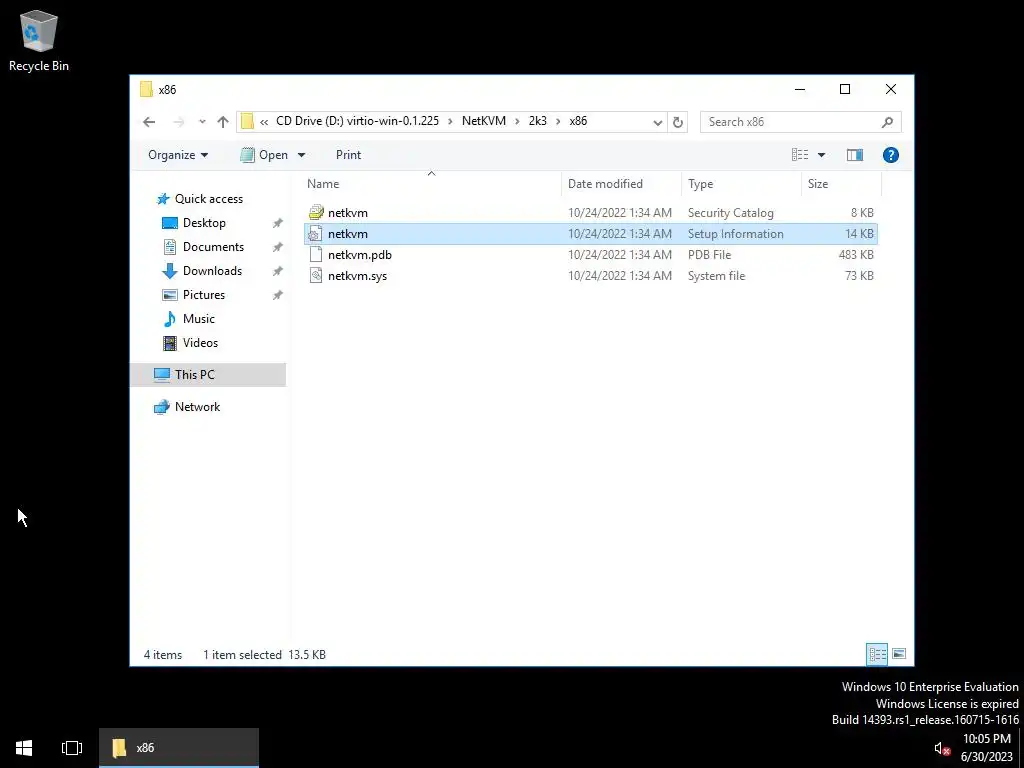Viewport: 1024px width, 768px height.
Task: Click the muted volume tray icon
Action: click(941, 748)
